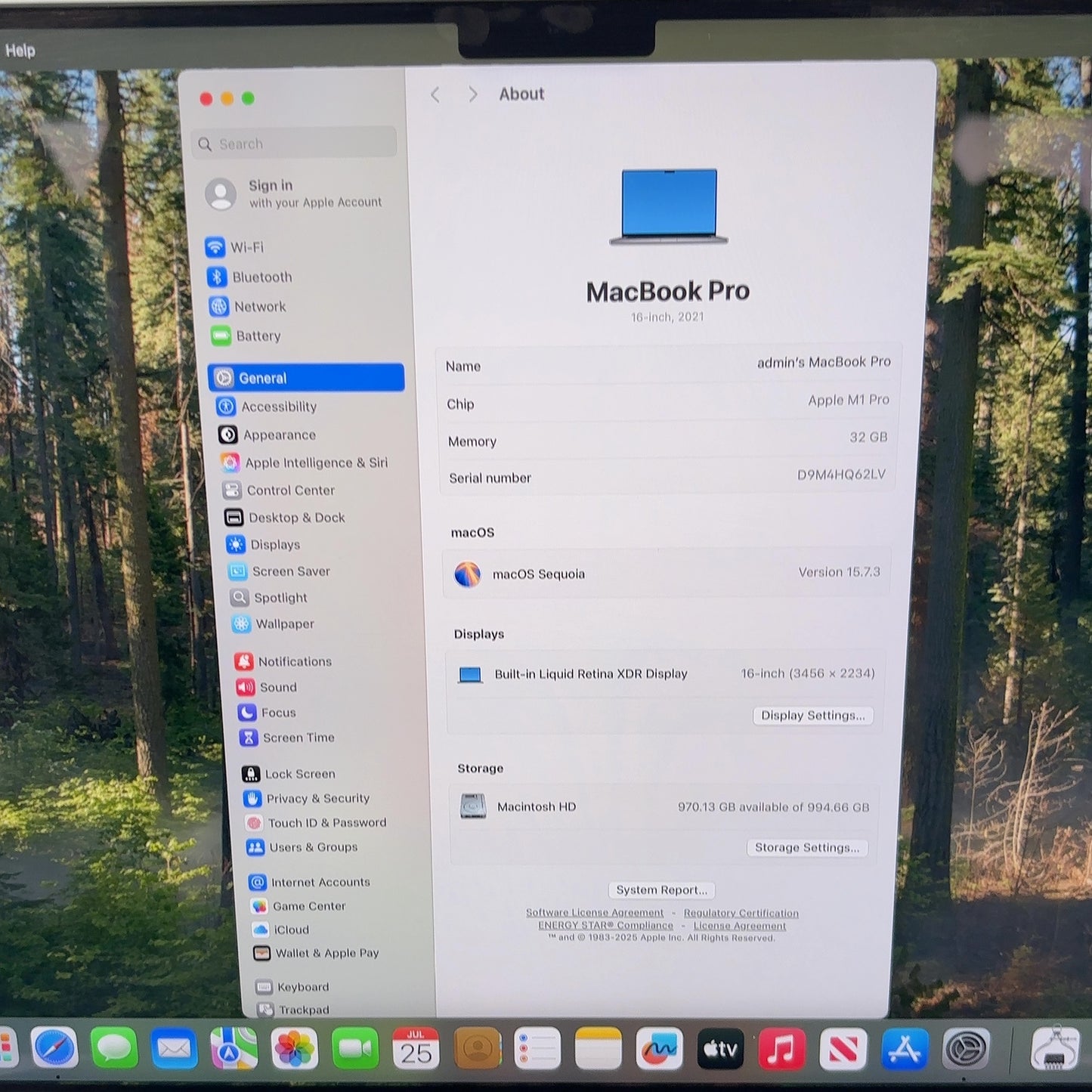Sign in with your Apple Account
This screenshot has height=1092, width=1092.
[295, 193]
